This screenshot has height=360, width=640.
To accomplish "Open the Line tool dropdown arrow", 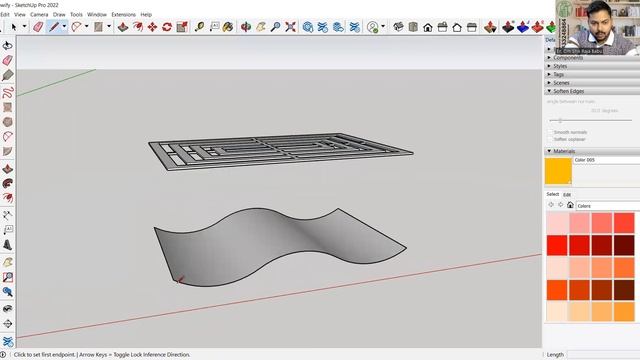I will [x=64, y=27].
